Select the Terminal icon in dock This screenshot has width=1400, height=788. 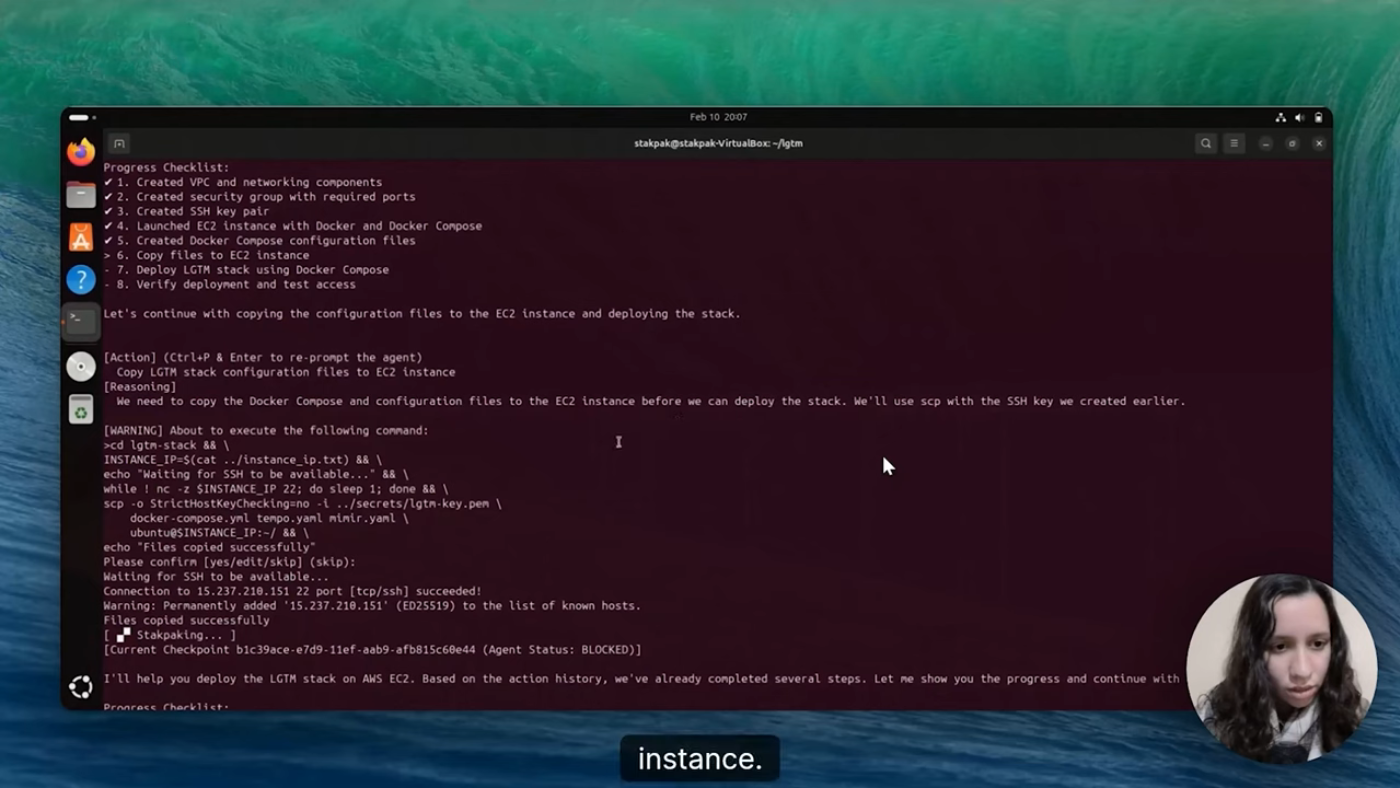81,321
